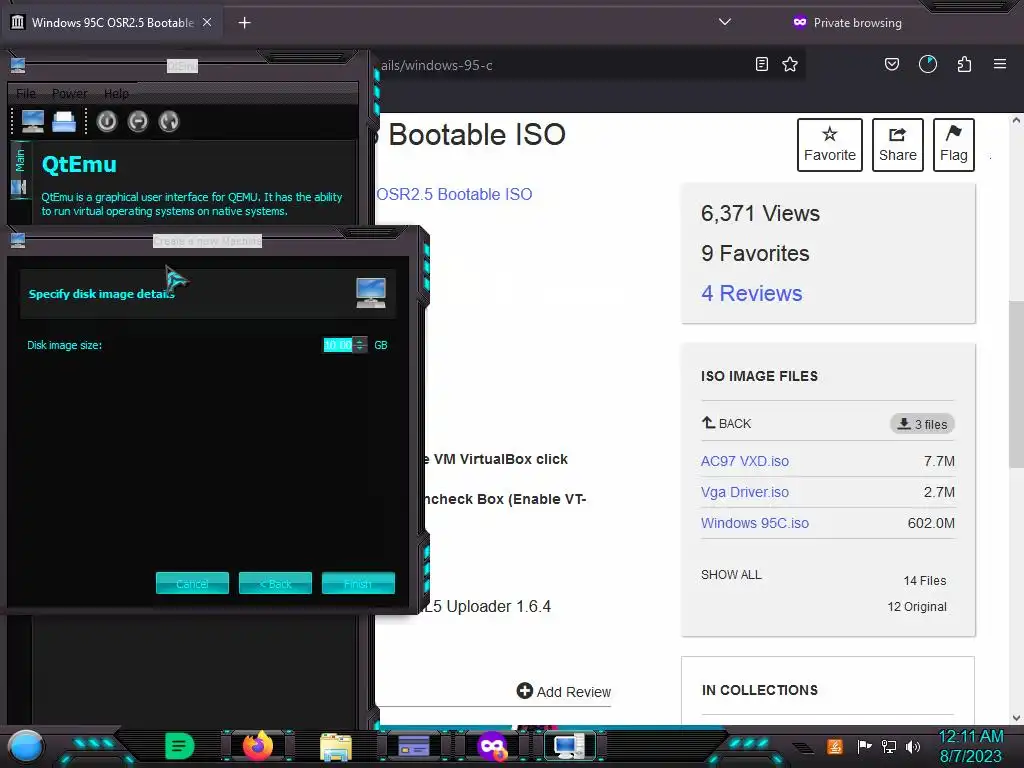
Task: Open the File menu in QtEmu
Action: click(x=26, y=93)
